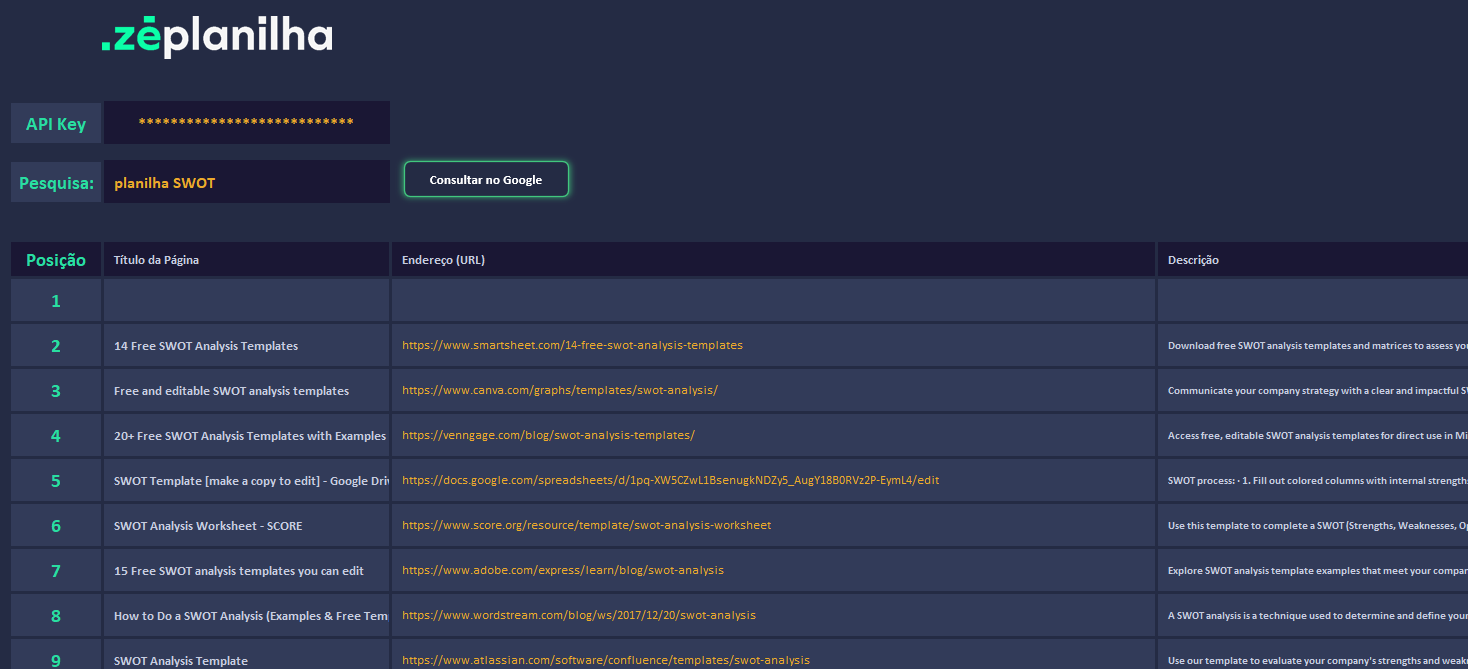Follow the atlassian.com confluence templates link
The height and width of the screenshot is (669, 1468).
(x=606, y=660)
